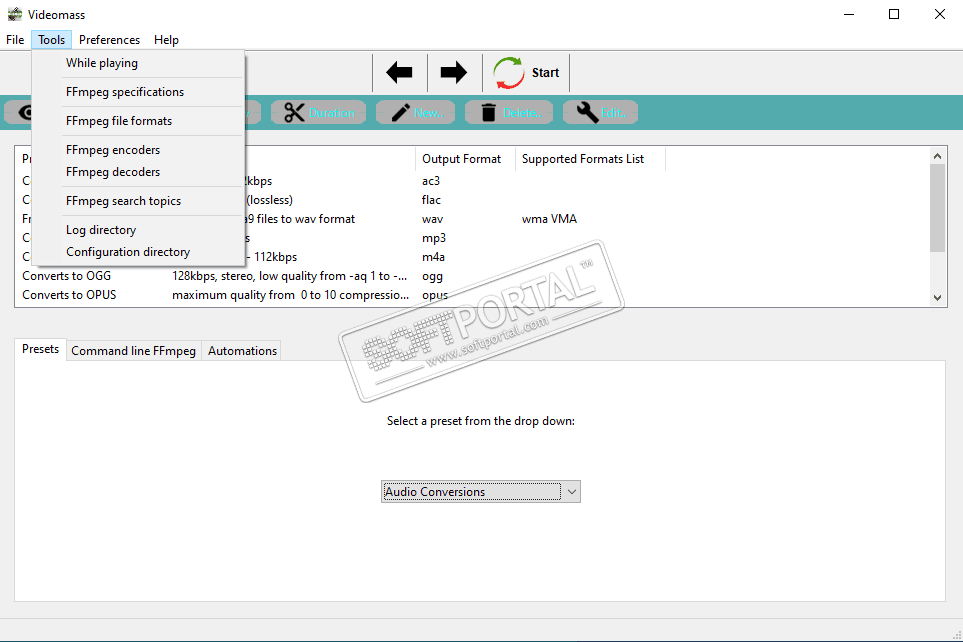
Task: Click the flac output format cell
Action: pos(431,200)
